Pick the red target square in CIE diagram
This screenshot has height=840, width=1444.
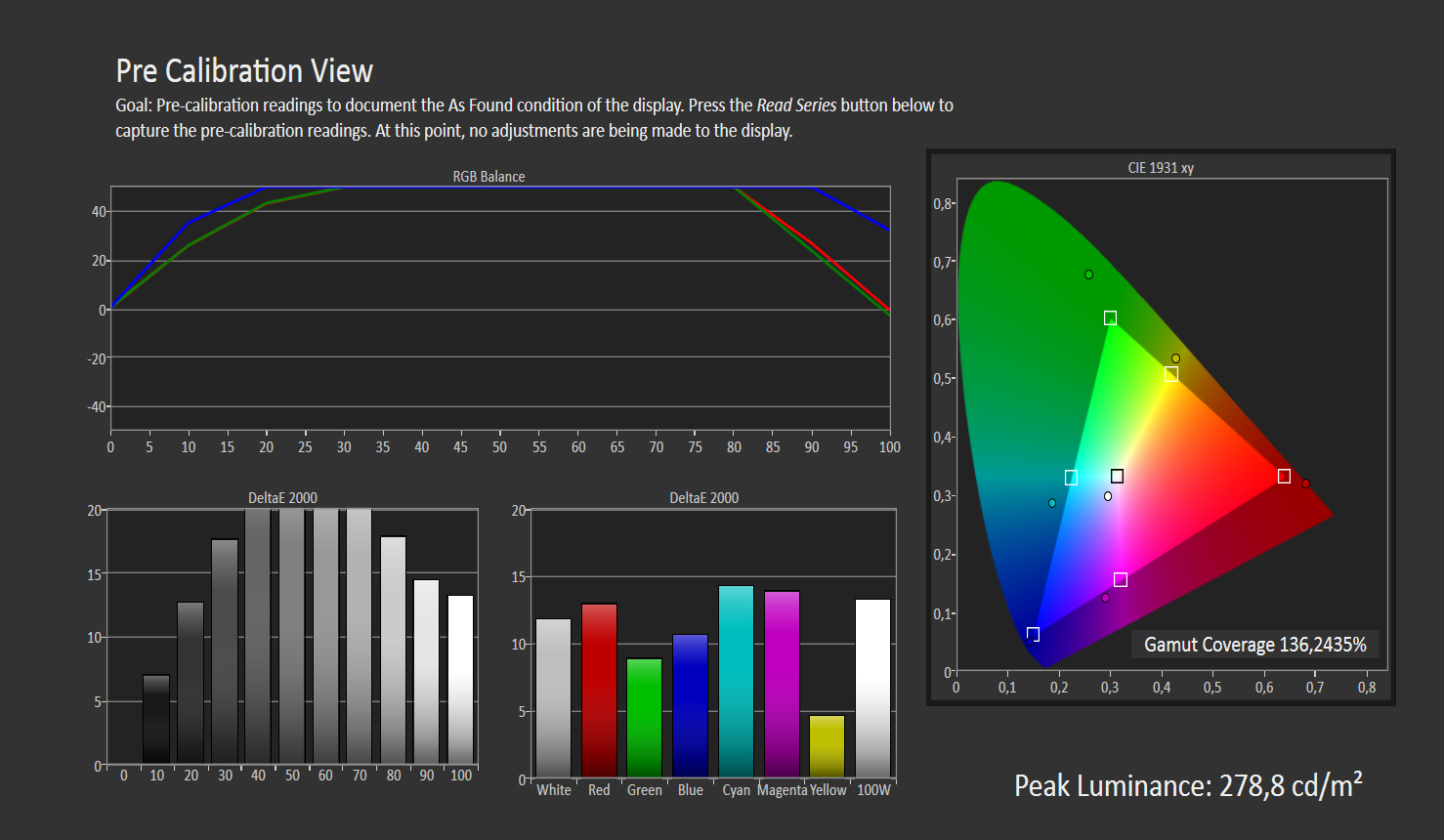click(x=1284, y=476)
